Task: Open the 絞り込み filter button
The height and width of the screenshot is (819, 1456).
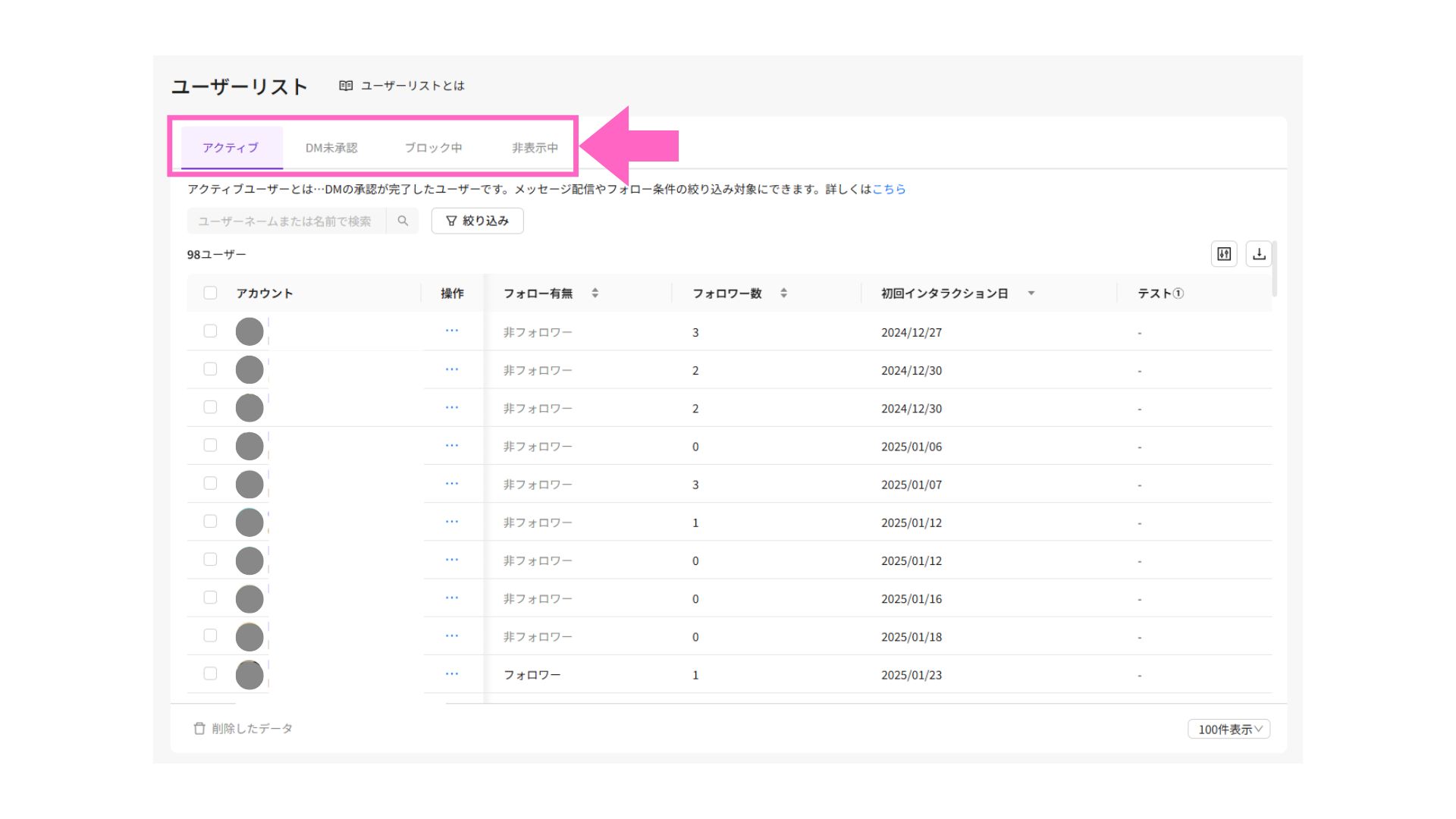Action: tap(477, 221)
